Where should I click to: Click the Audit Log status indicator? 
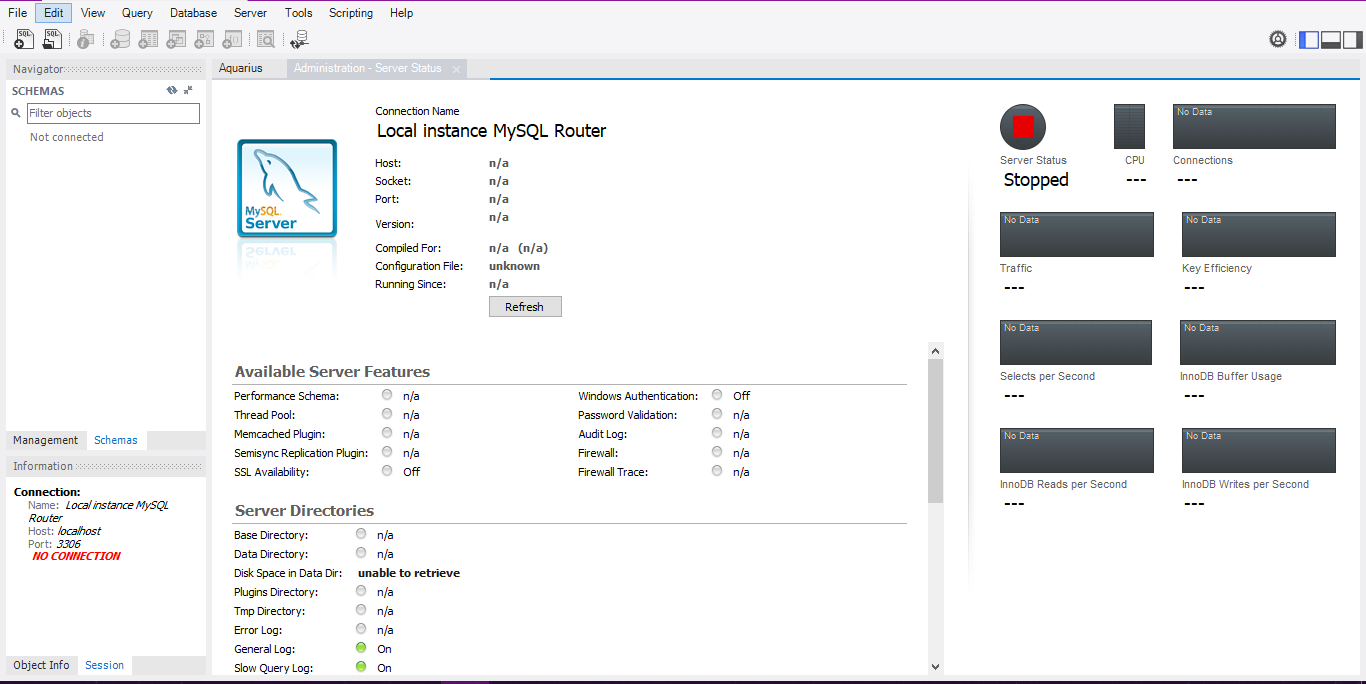(717, 433)
